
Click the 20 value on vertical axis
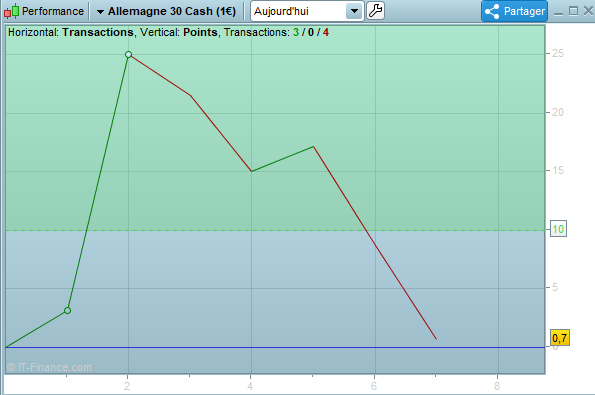558,112
